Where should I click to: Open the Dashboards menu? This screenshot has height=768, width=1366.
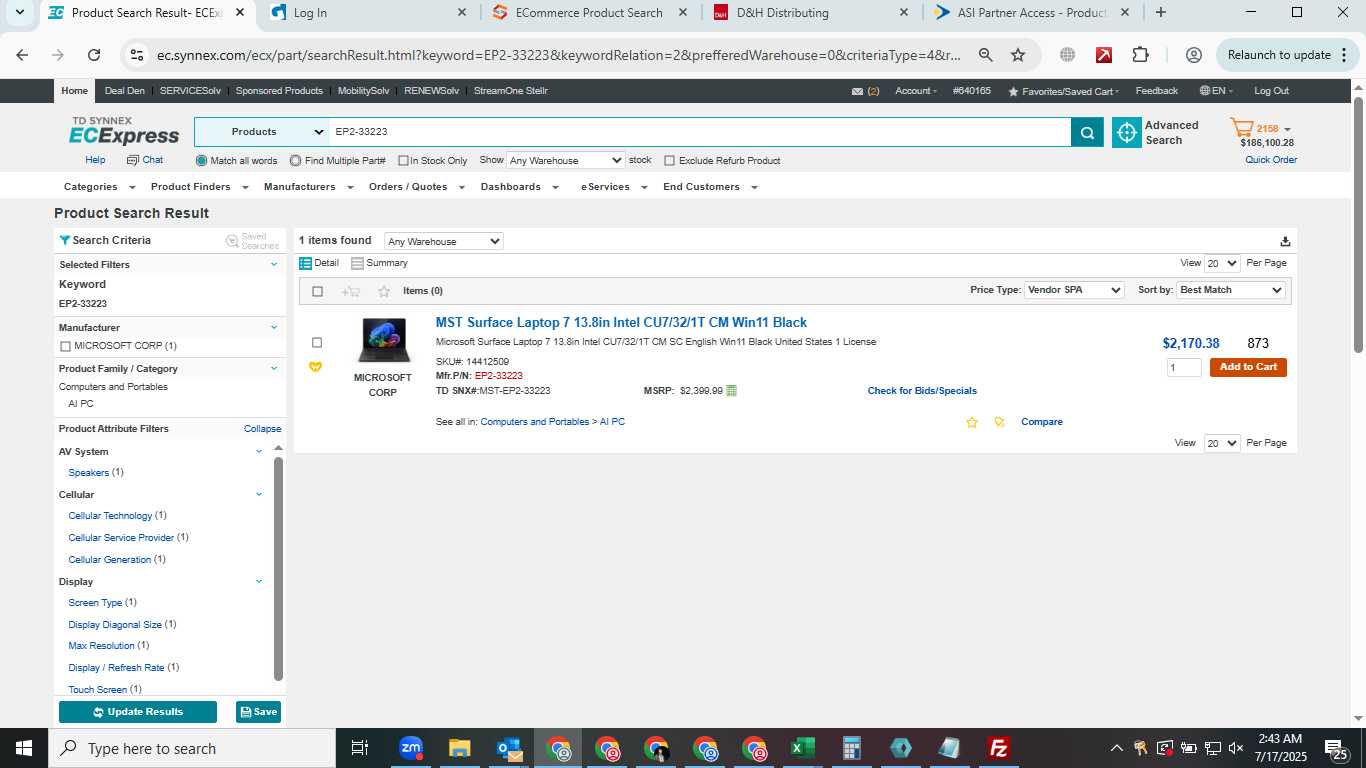point(518,187)
